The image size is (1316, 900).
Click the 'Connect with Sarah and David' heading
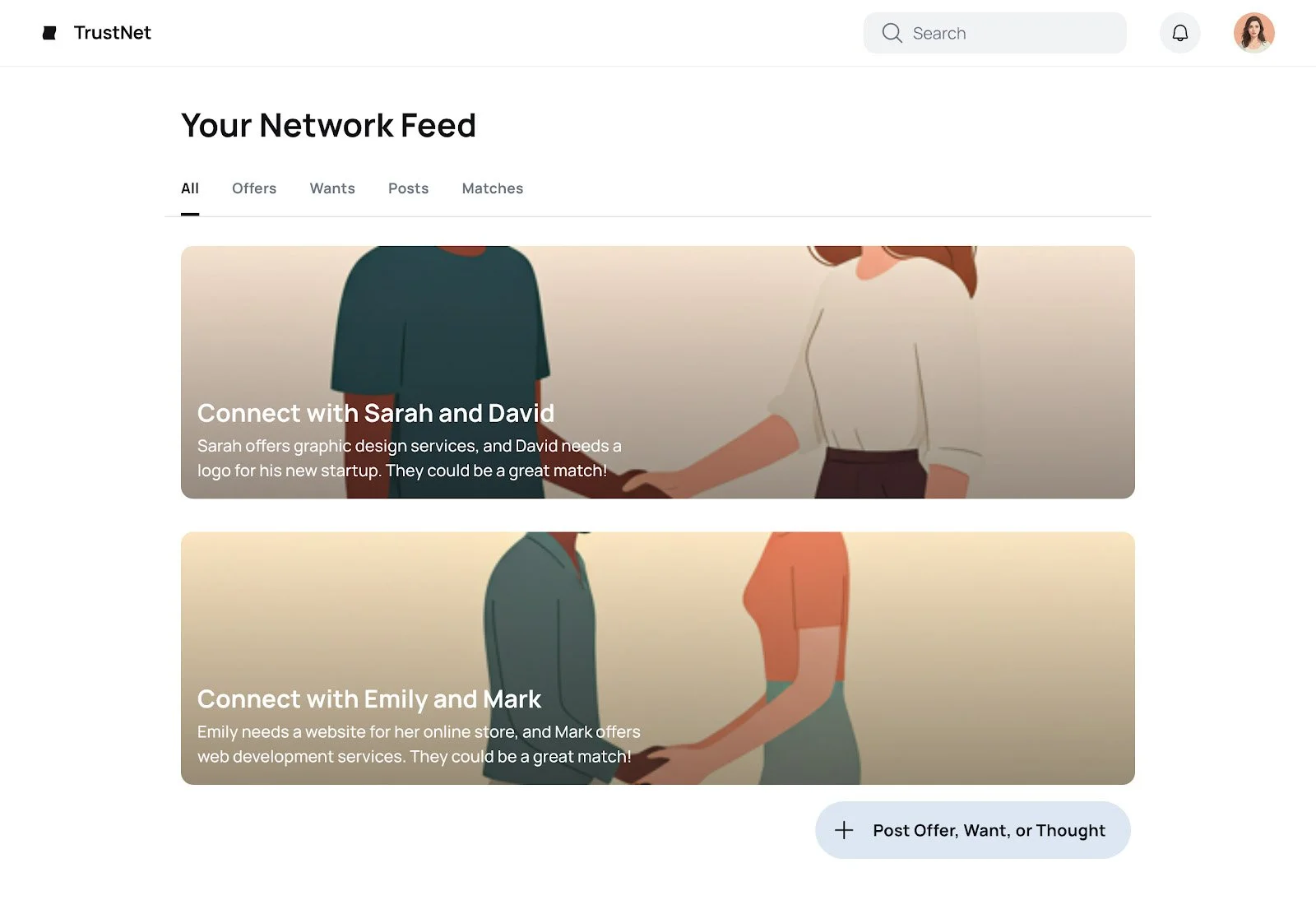(x=376, y=413)
